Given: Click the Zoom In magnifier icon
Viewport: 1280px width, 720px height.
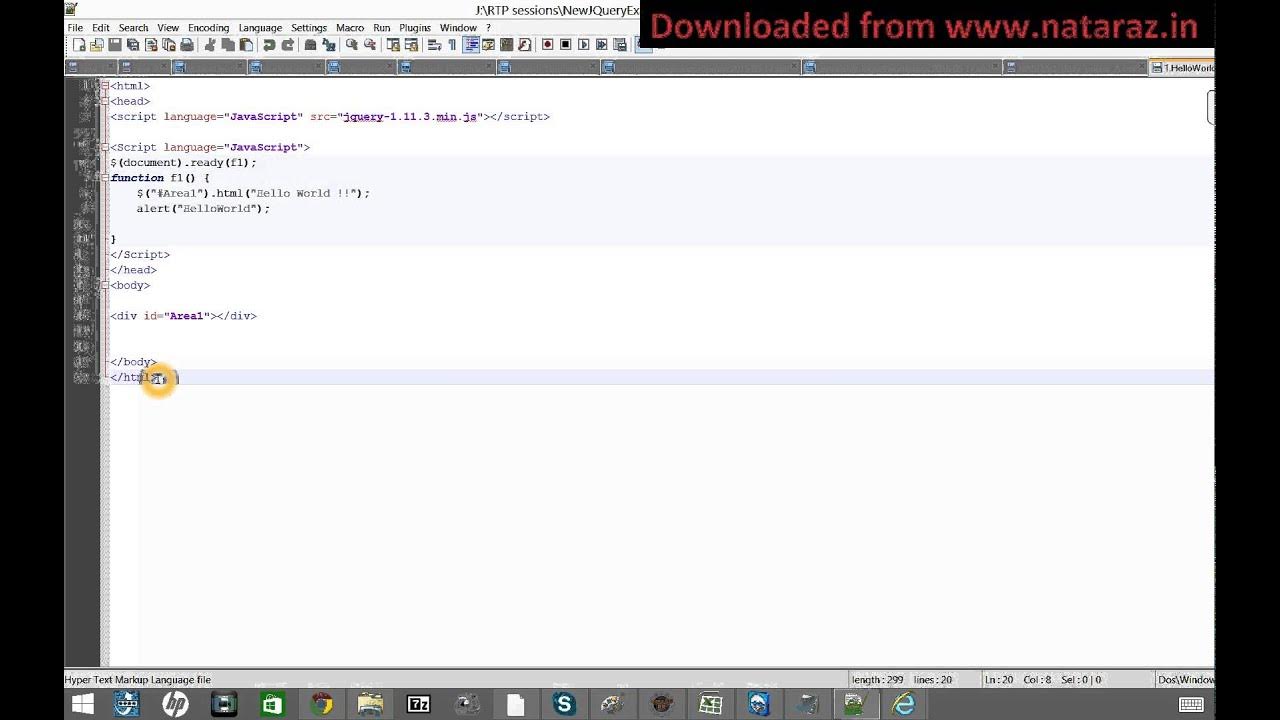Looking at the screenshot, I should point(352,45).
